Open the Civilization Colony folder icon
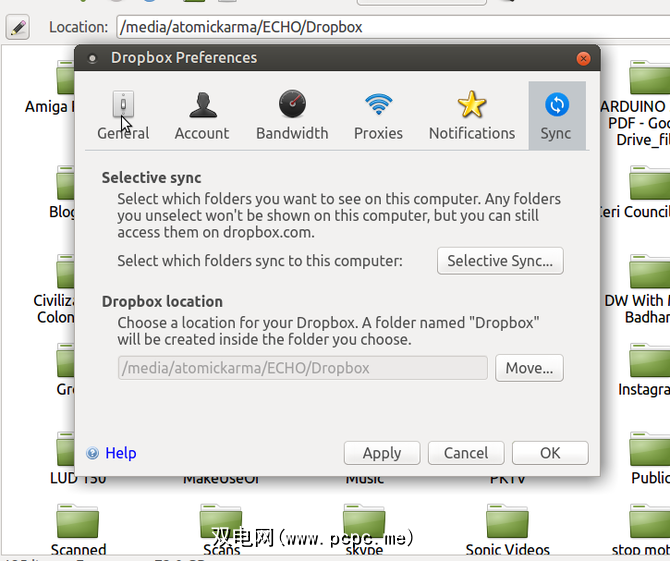 pos(65,271)
